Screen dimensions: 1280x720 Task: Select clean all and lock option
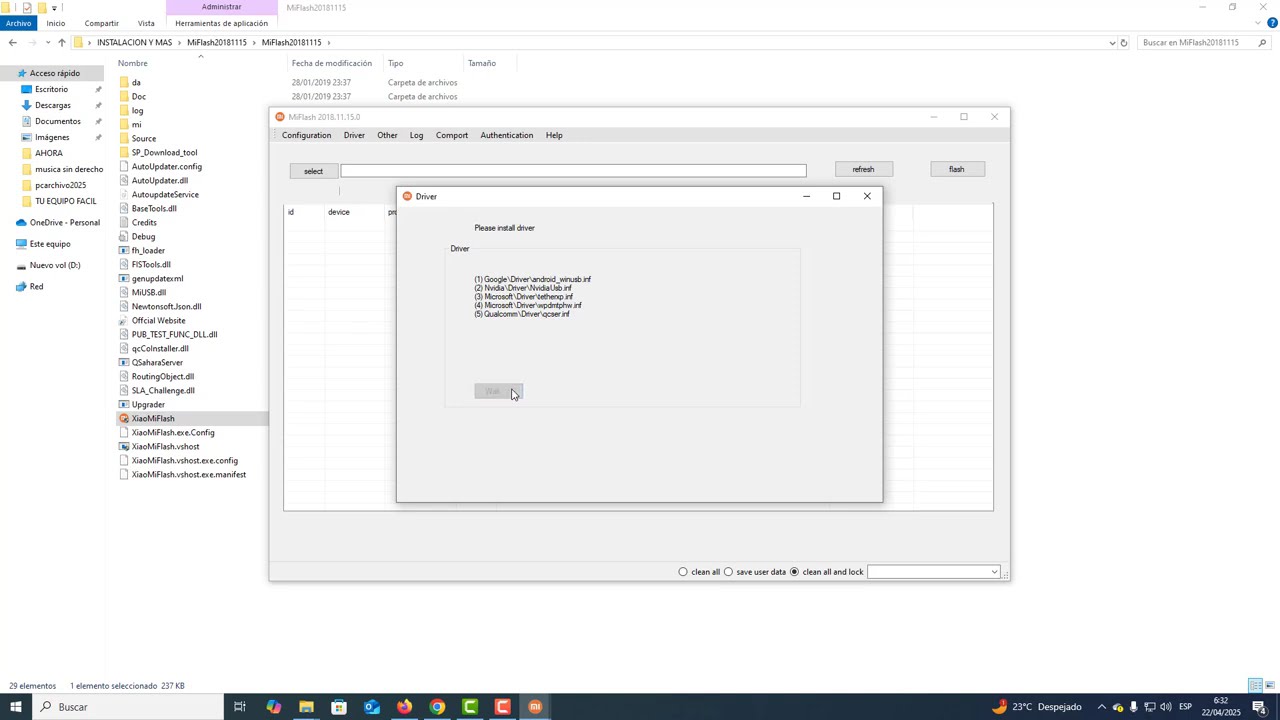point(794,572)
